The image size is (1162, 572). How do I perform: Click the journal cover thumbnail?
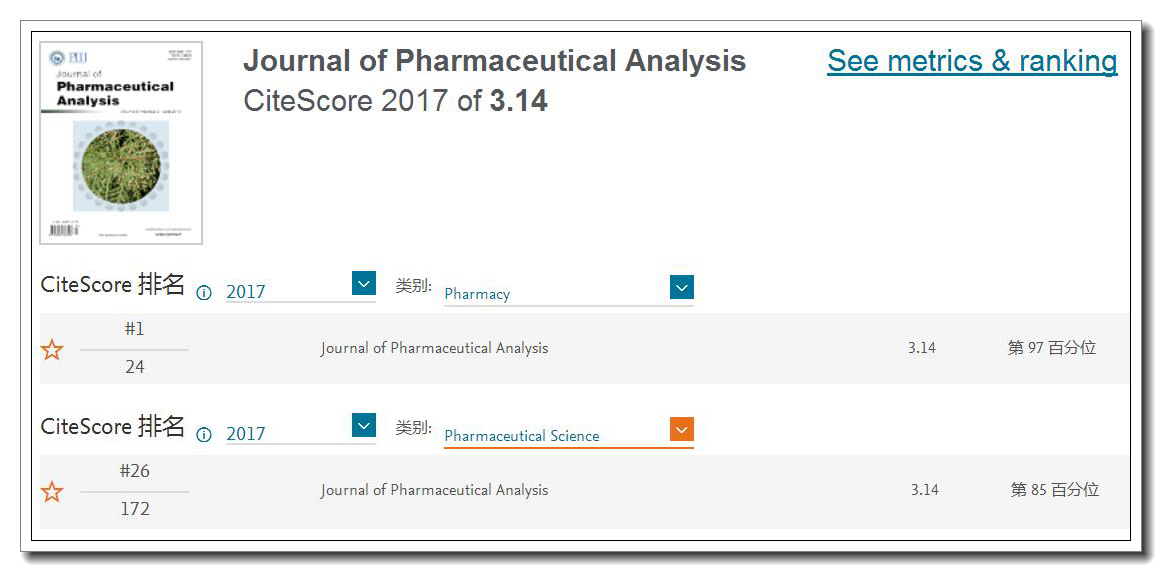(121, 142)
